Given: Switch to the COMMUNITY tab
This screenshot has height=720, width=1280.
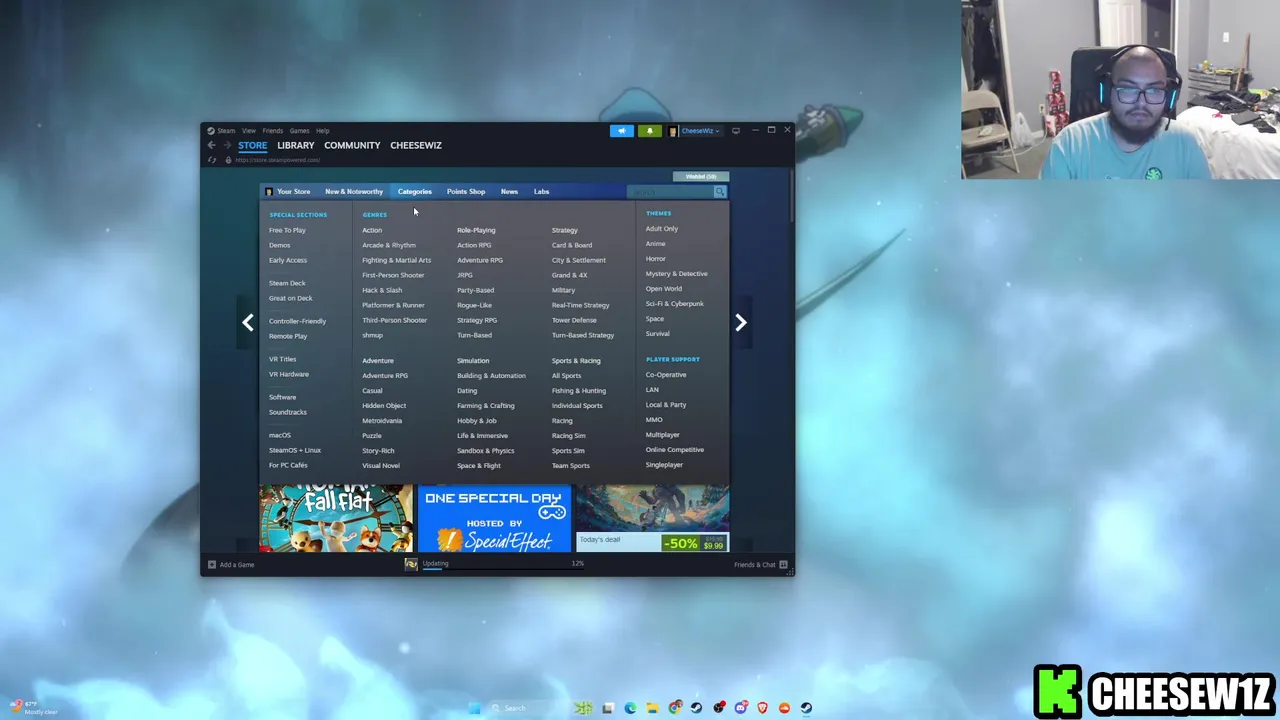Looking at the screenshot, I should pos(352,145).
